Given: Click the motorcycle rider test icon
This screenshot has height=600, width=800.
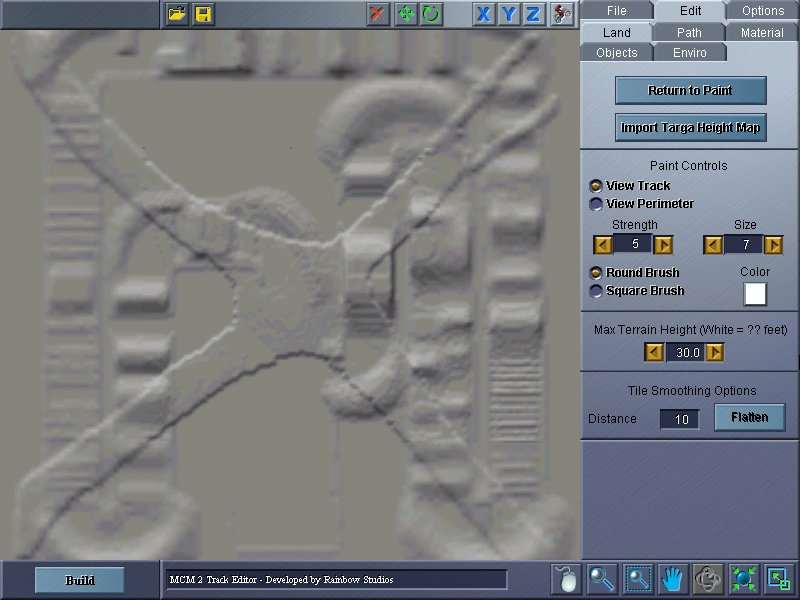Looking at the screenshot, I should point(562,14).
